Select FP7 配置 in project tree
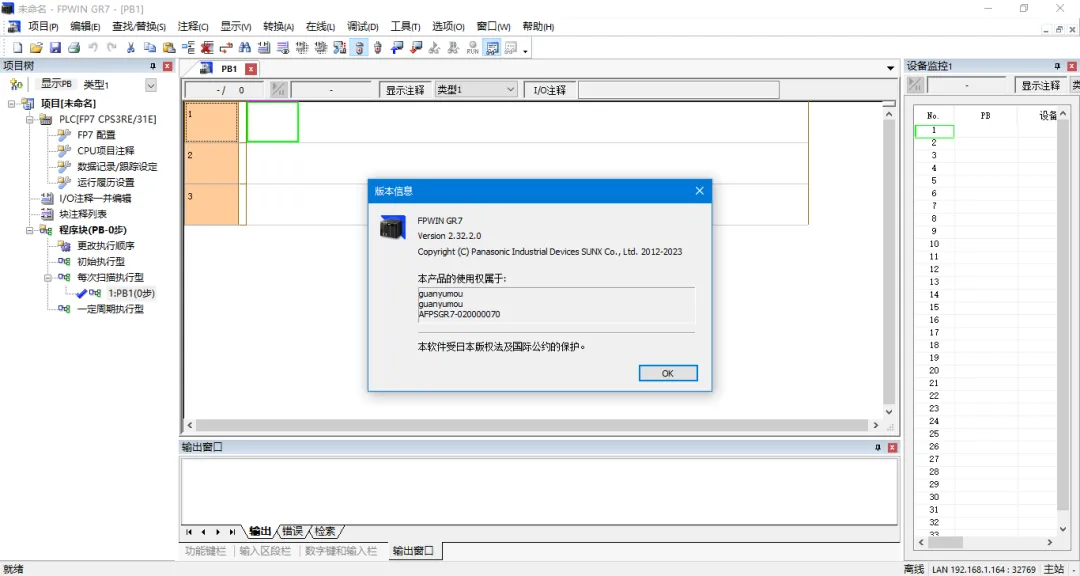 tap(96, 135)
